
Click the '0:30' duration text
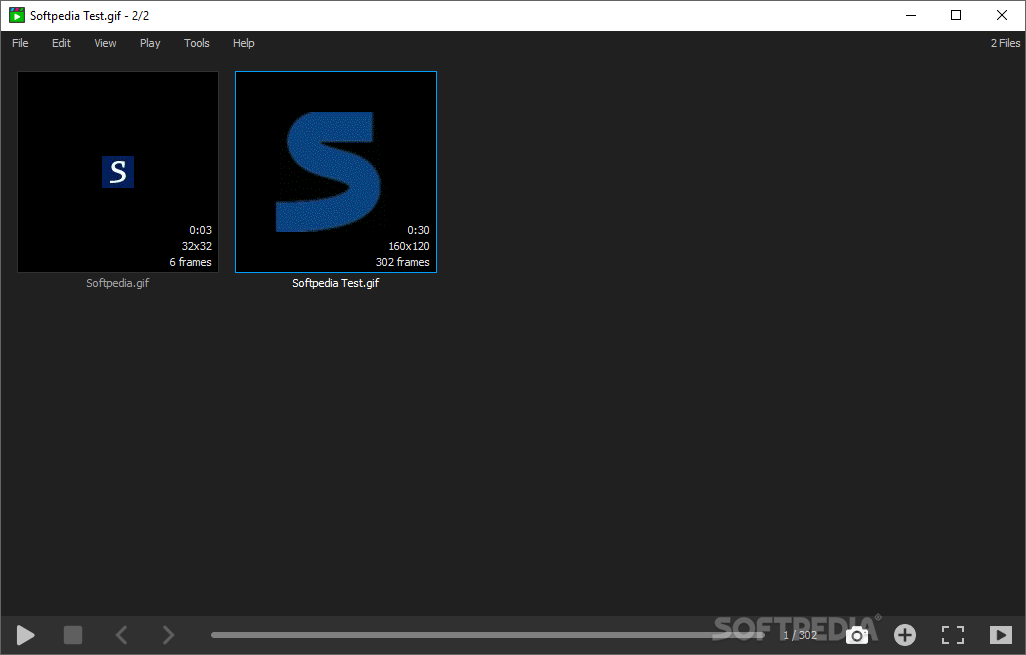[x=418, y=230]
